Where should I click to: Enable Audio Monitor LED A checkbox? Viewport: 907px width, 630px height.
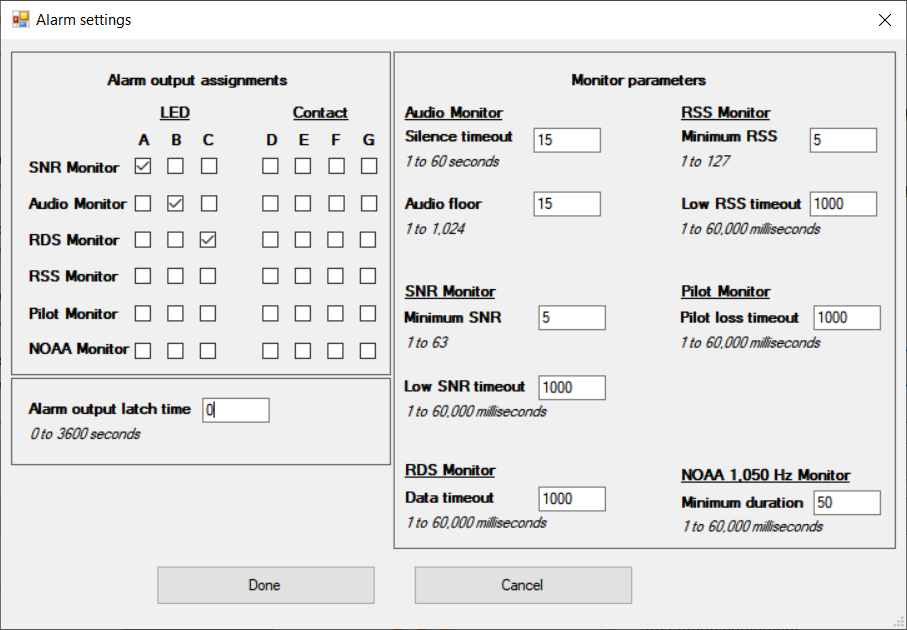click(x=143, y=203)
